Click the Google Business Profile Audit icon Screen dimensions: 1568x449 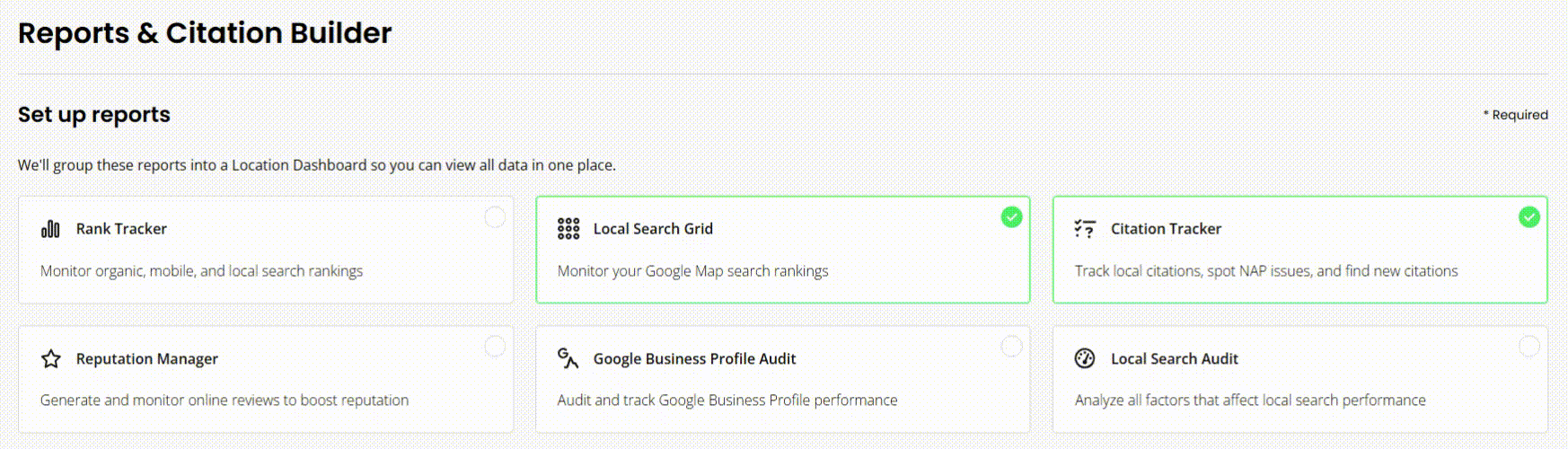pyautogui.click(x=568, y=358)
